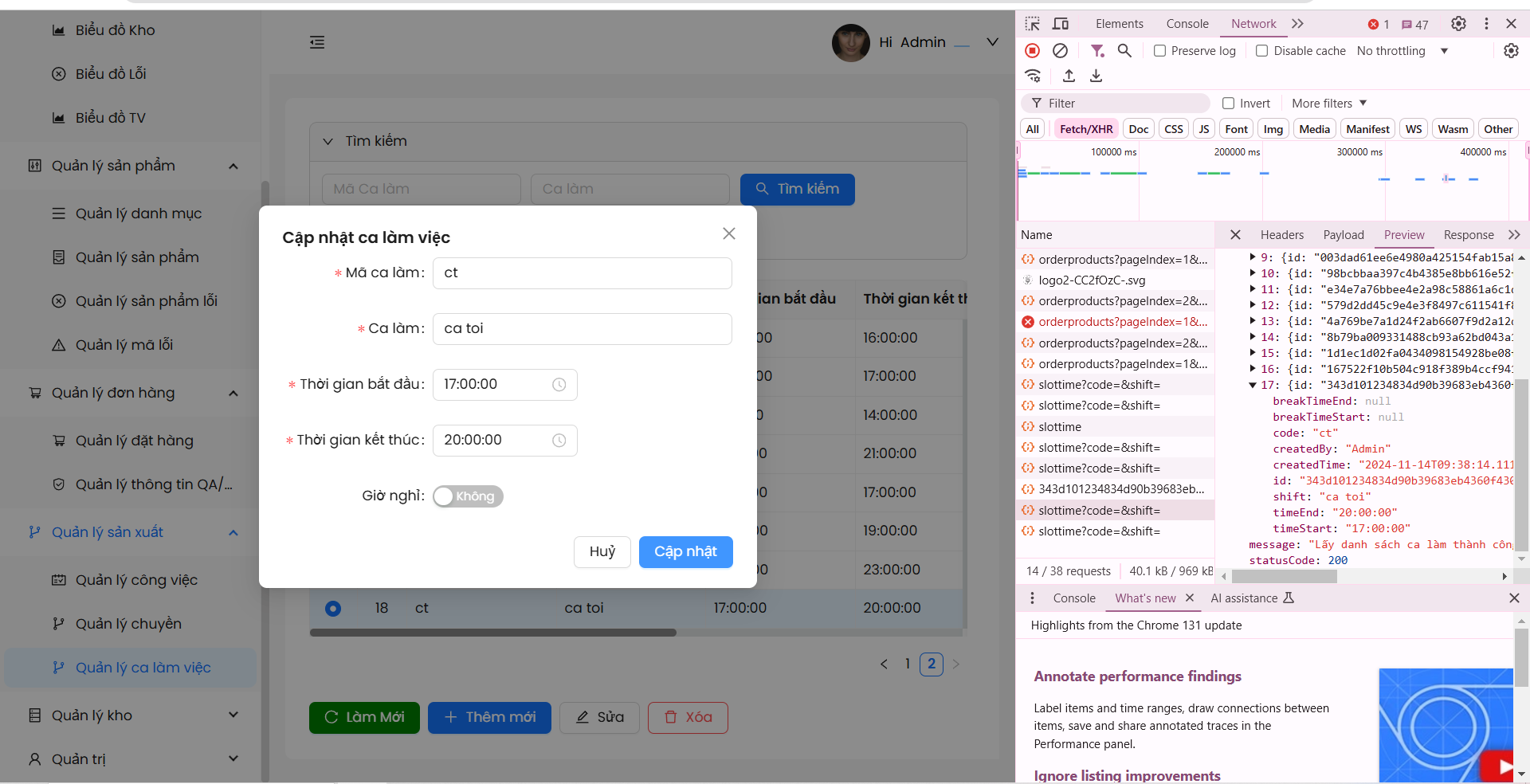The image size is (1530, 784).
Task: Open the network search magnifier icon
Action: (x=1124, y=51)
